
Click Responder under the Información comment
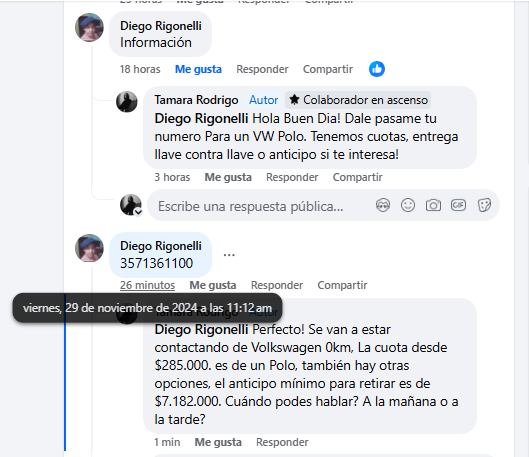tap(262, 69)
